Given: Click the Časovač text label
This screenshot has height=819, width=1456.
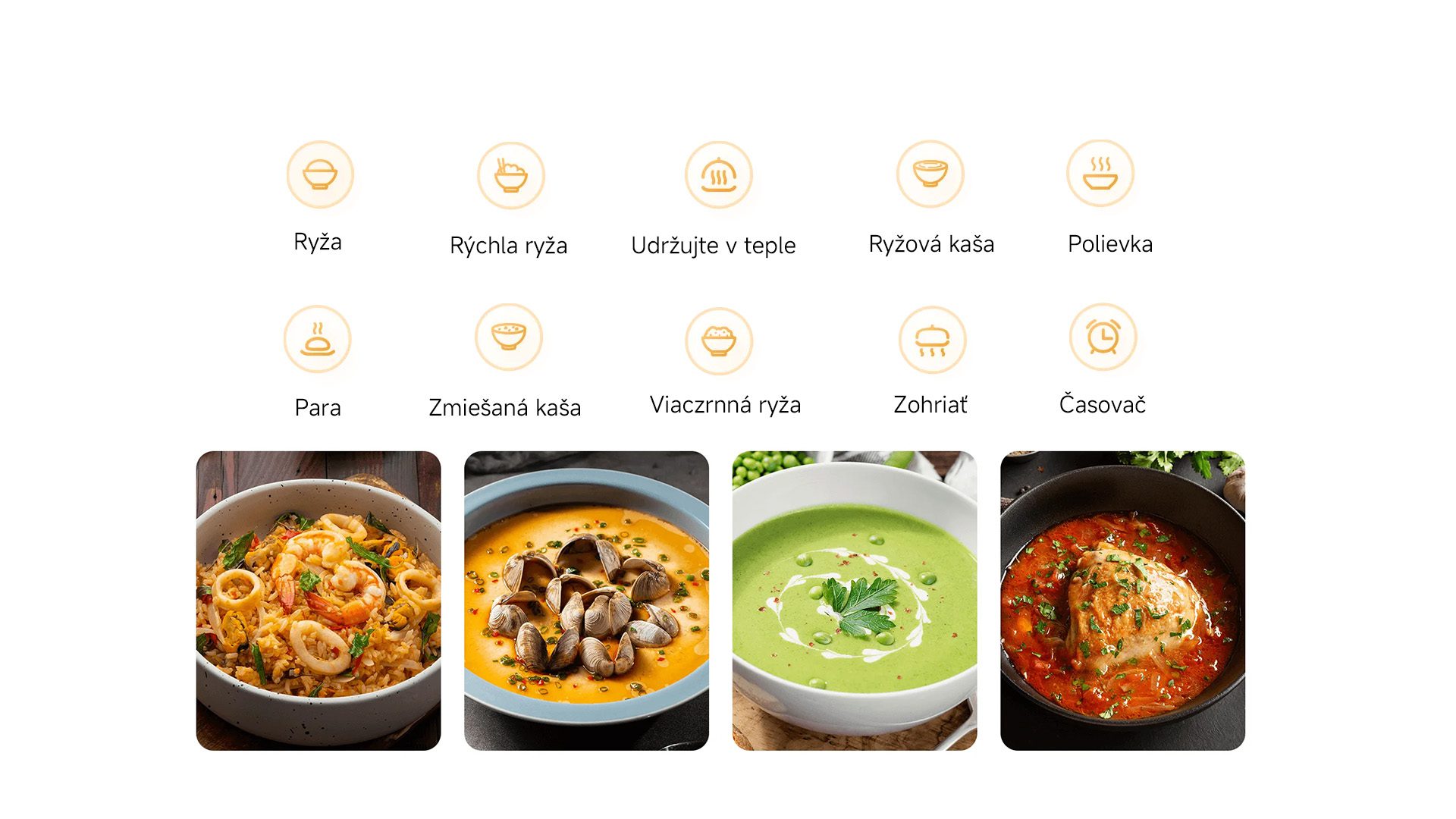Looking at the screenshot, I should pyautogui.click(x=1103, y=403).
